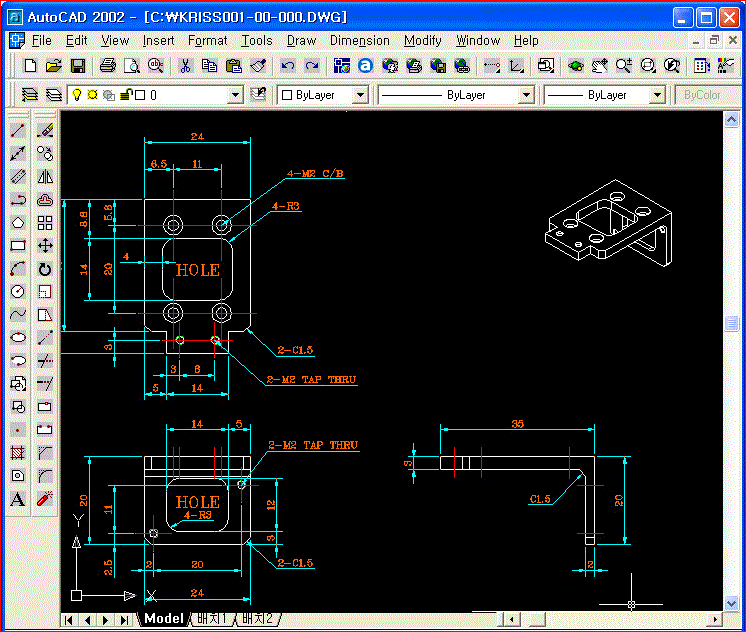The height and width of the screenshot is (632, 746).
Task: Click the Undo arrow icon
Action: pos(288,66)
